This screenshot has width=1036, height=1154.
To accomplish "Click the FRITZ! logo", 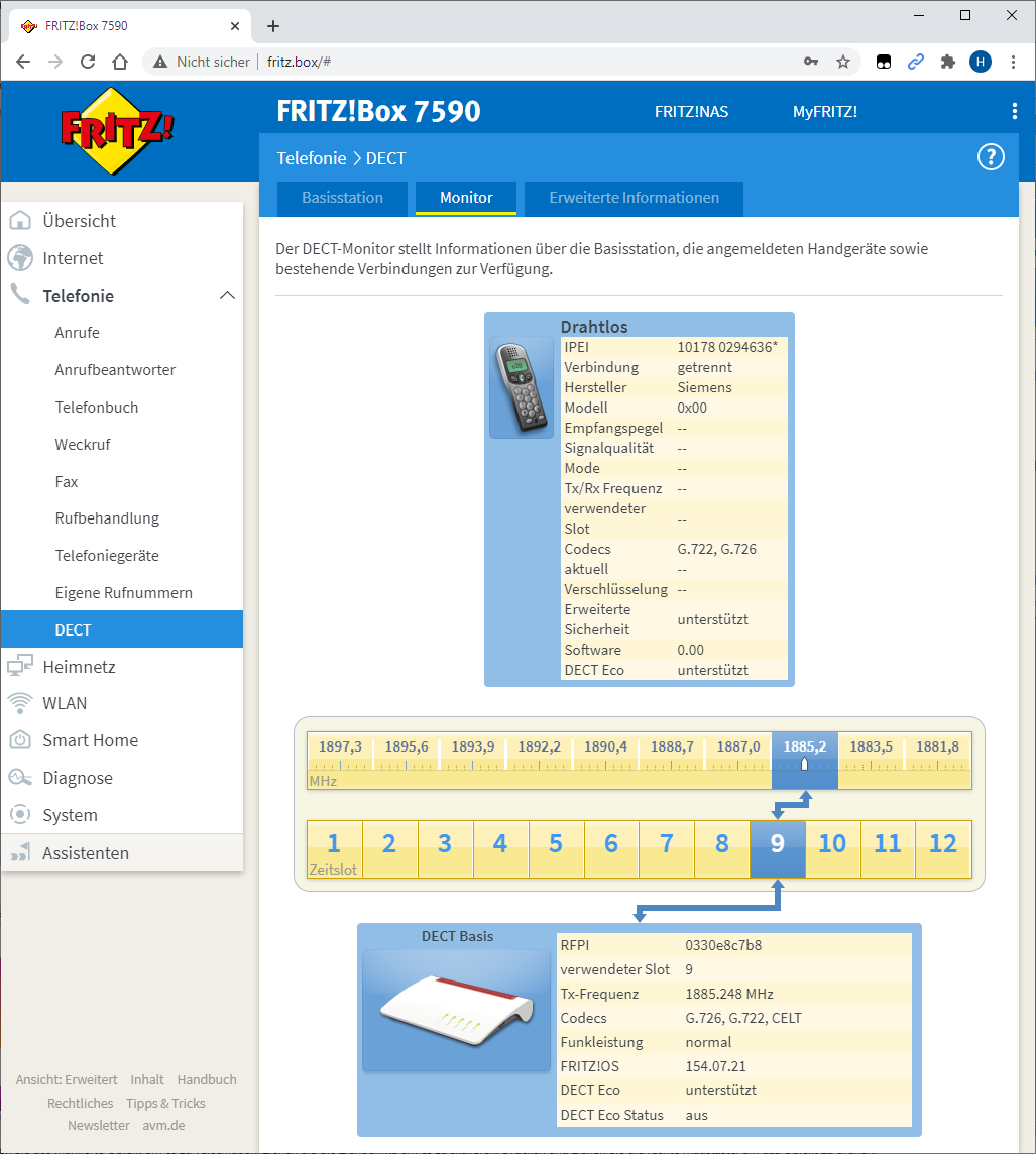I will (117, 130).
